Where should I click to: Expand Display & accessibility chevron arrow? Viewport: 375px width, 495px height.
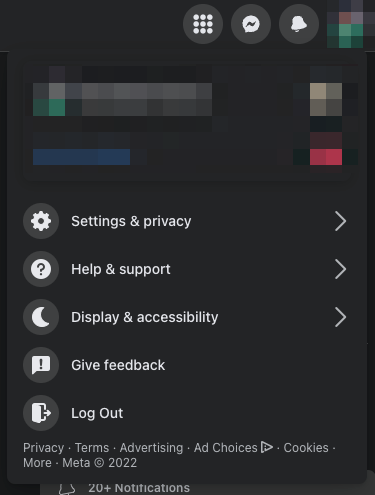click(340, 317)
